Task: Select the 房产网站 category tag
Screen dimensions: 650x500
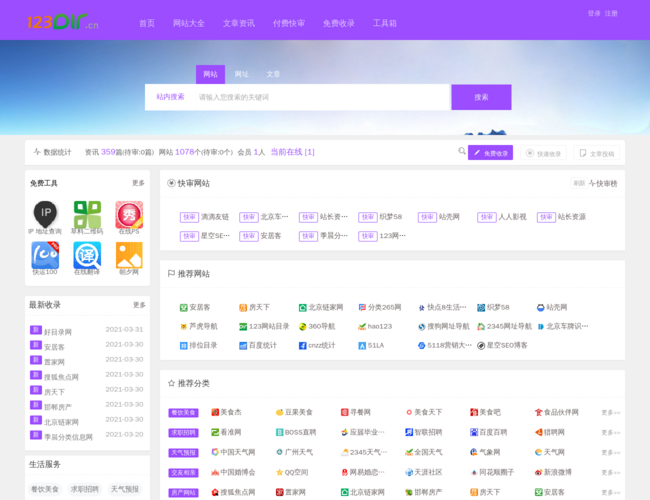Action: [x=183, y=493]
